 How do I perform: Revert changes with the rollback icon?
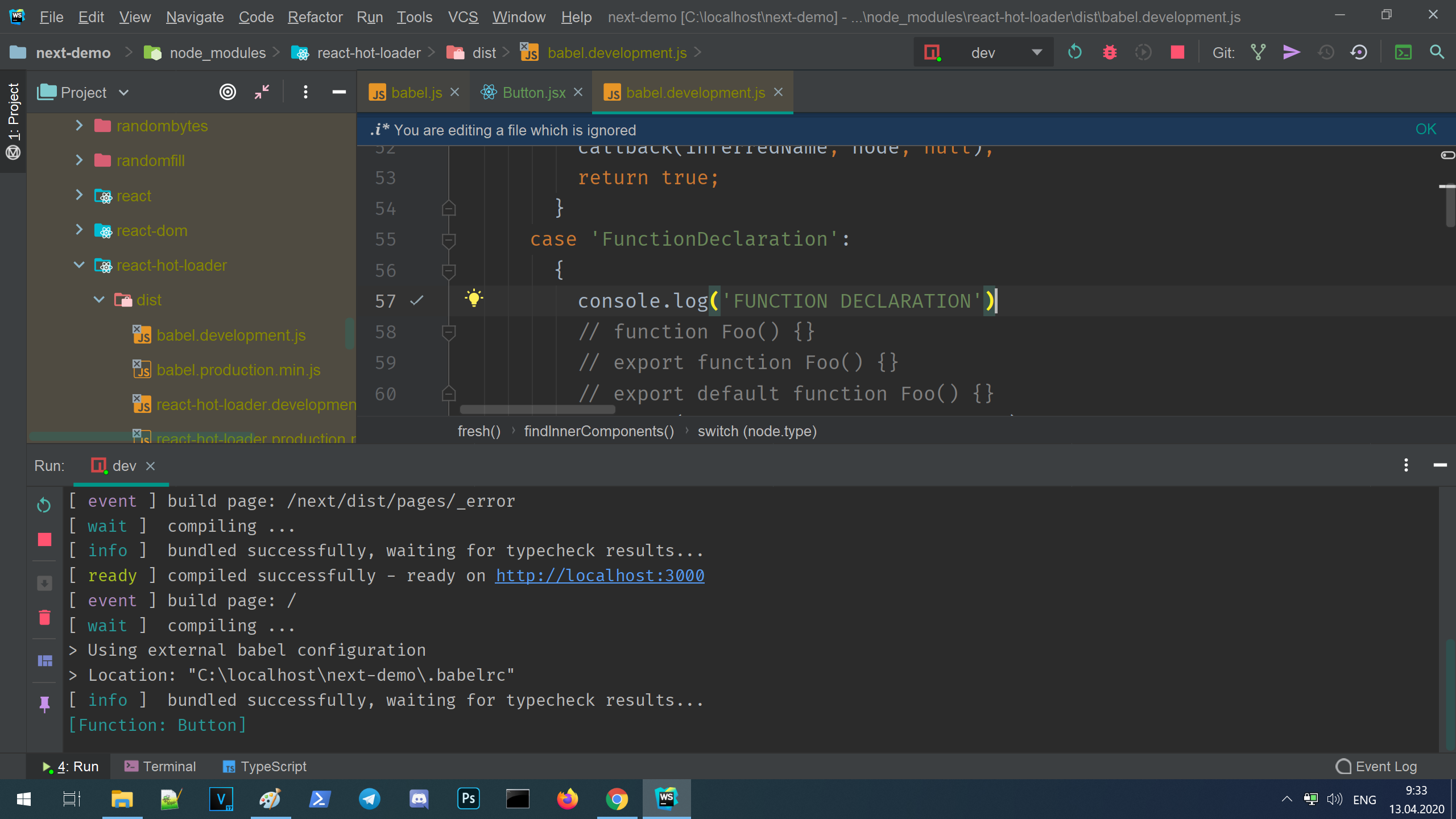tap(1359, 52)
